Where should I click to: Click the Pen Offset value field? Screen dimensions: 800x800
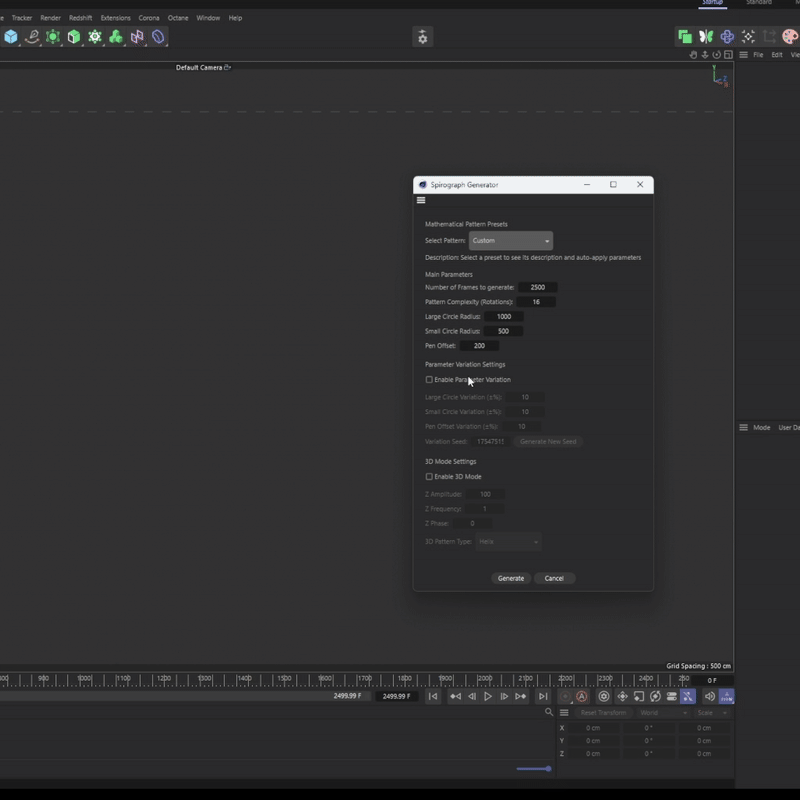pyautogui.click(x=479, y=346)
